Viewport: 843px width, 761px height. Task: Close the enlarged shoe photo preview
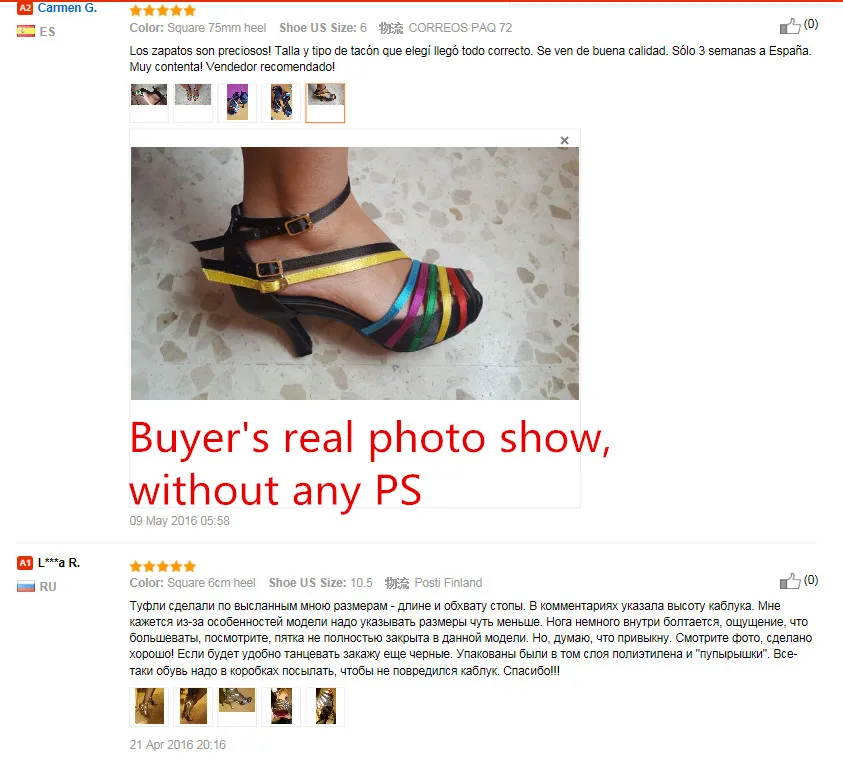click(x=564, y=140)
